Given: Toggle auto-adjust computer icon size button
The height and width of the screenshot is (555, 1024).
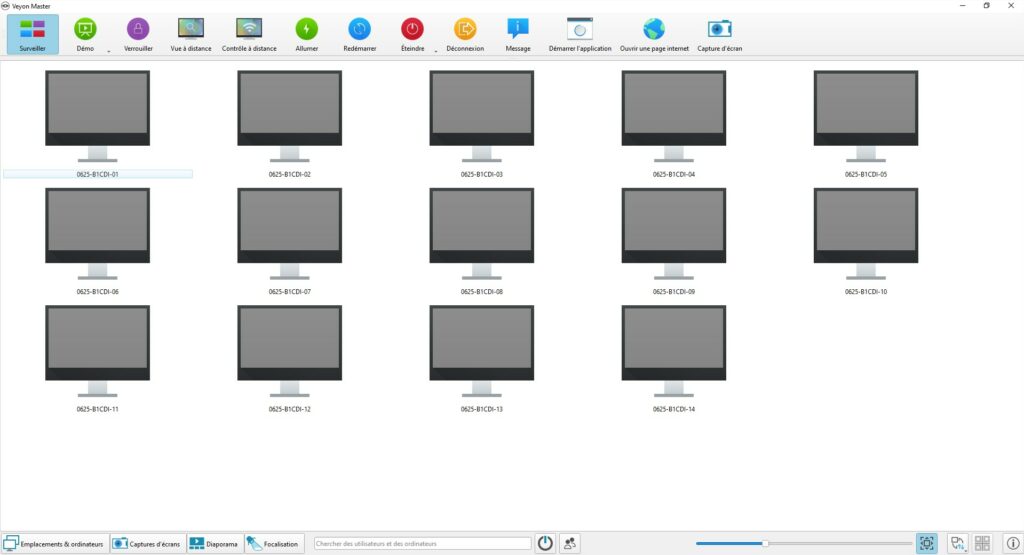Looking at the screenshot, I should (927, 543).
